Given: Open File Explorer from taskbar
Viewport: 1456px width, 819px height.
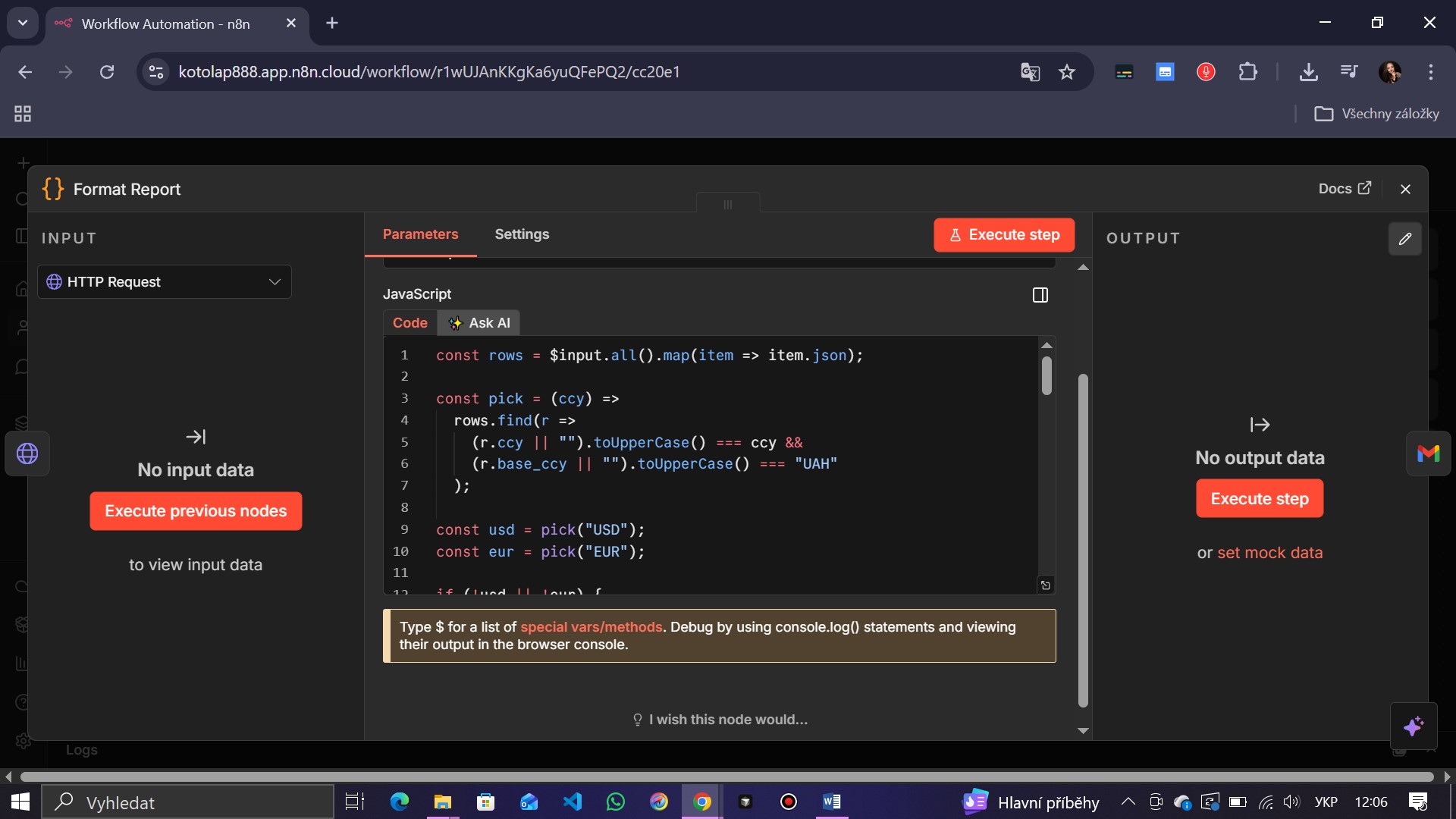Looking at the screenshot, I should (x=442, y=802).
